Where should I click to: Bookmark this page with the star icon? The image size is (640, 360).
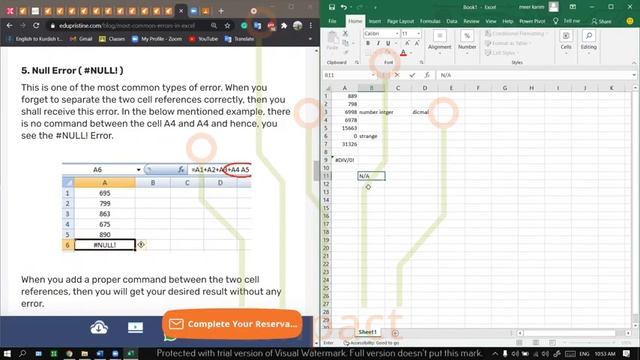(x=227, y=25)
